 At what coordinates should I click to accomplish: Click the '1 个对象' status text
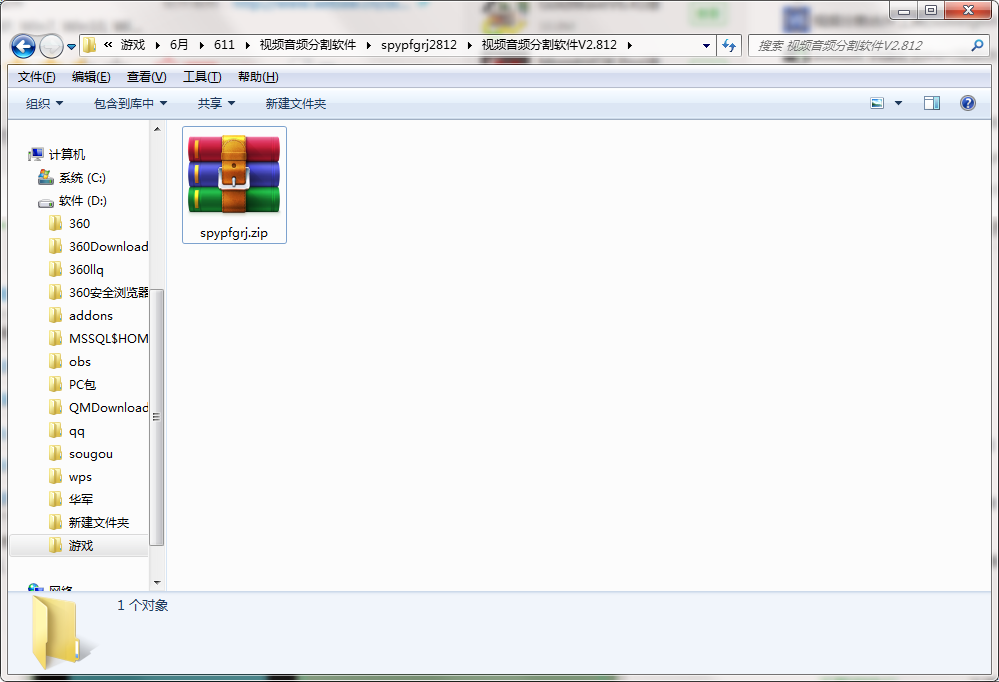coord(143,605)
